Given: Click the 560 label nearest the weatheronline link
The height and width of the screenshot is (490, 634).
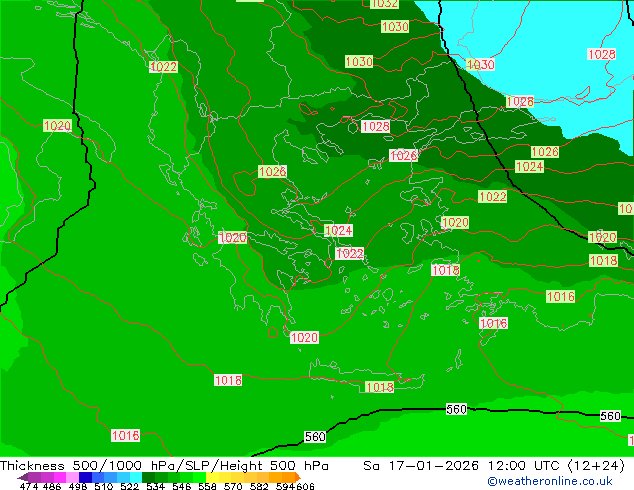Looking at the screenshot, I should (x=610, y=416).
